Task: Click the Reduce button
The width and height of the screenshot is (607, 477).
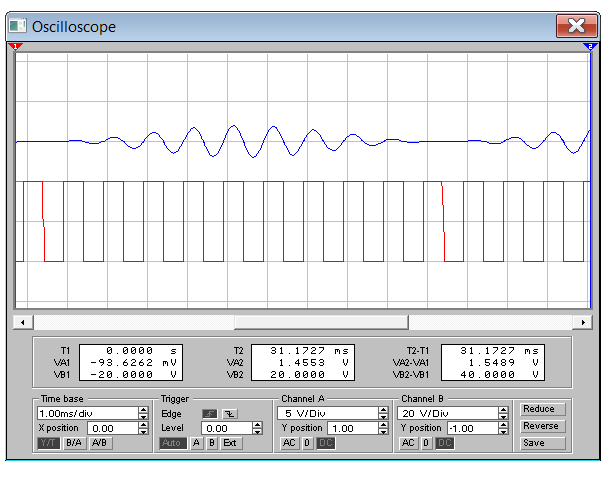Action: click(x=542, y=409)
